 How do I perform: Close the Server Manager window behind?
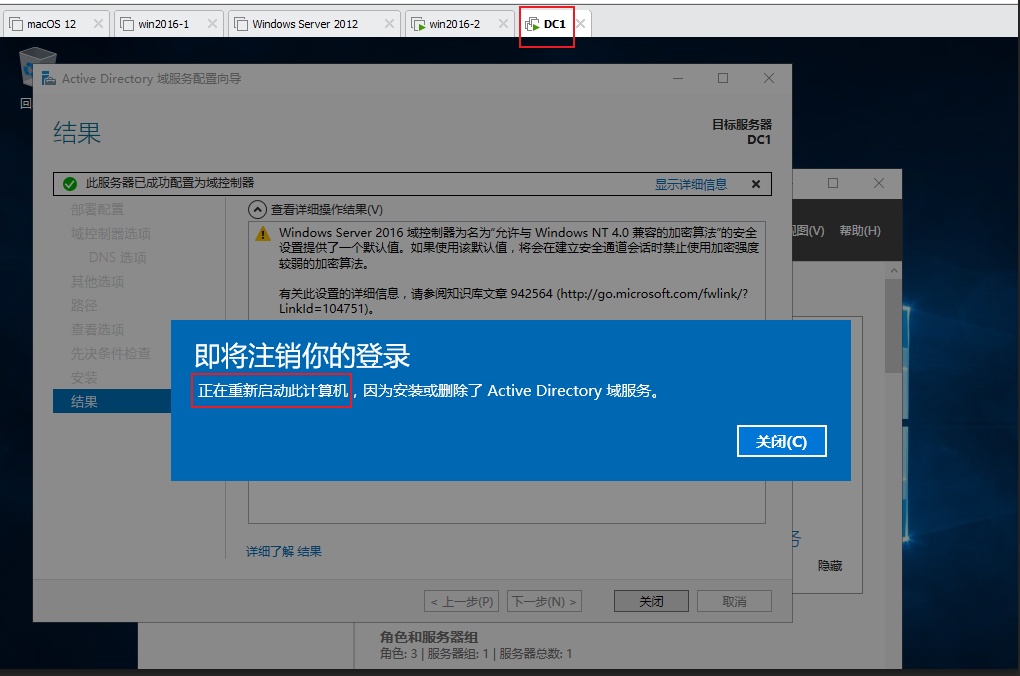879,183
